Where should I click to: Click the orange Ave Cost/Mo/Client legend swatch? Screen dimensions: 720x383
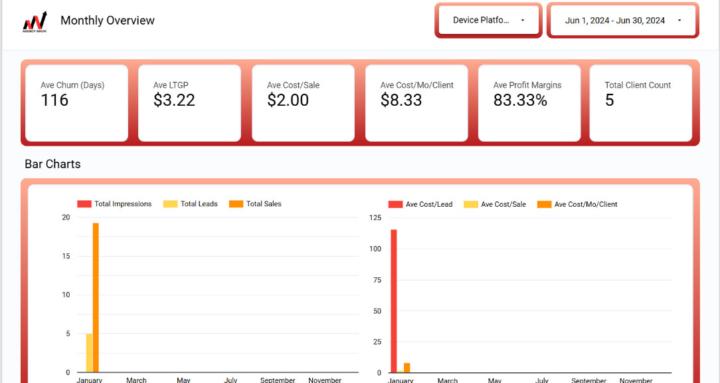point(544,204)
